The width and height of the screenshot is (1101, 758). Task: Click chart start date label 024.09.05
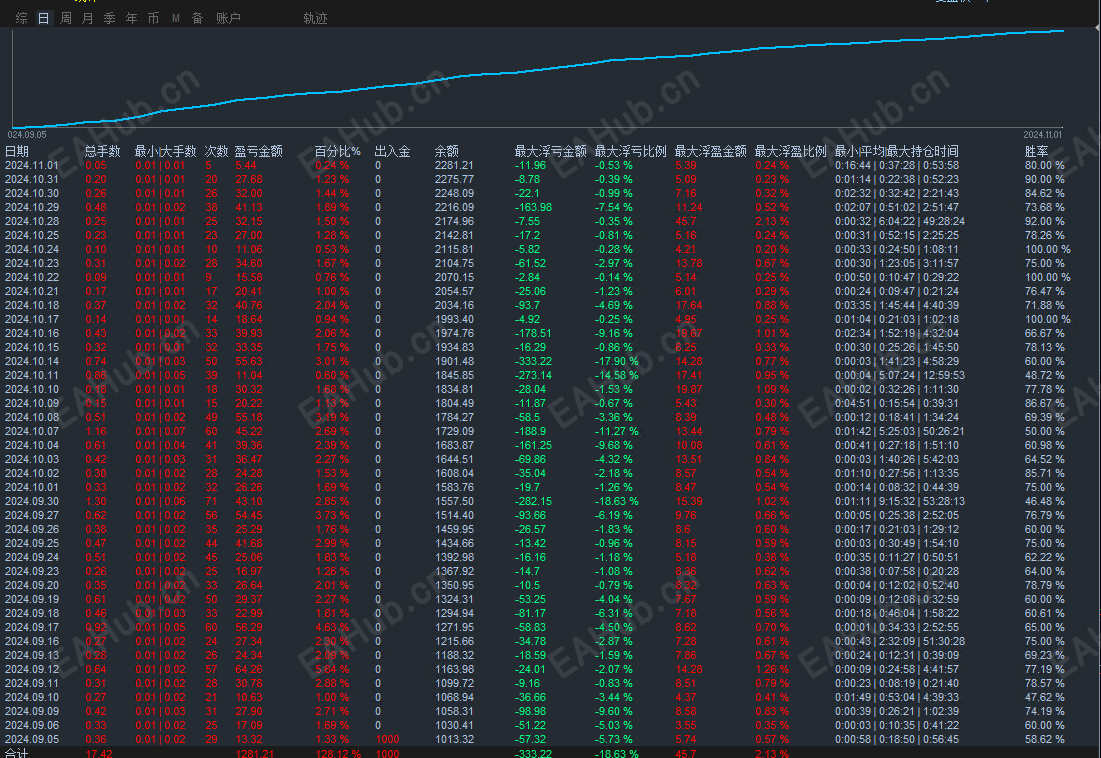(27, 135)
